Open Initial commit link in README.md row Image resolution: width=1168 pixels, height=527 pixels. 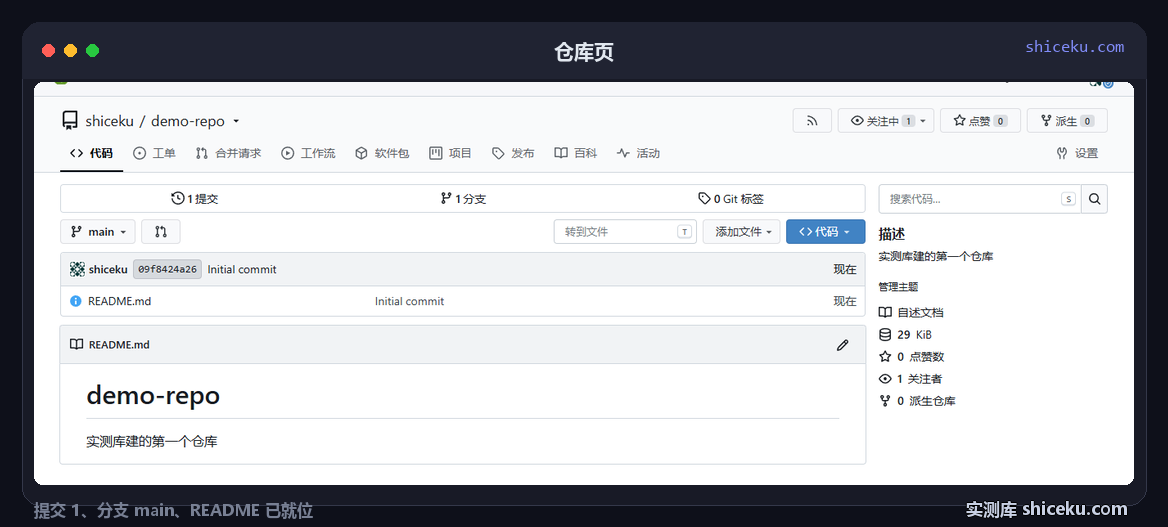tap(410, 301)
